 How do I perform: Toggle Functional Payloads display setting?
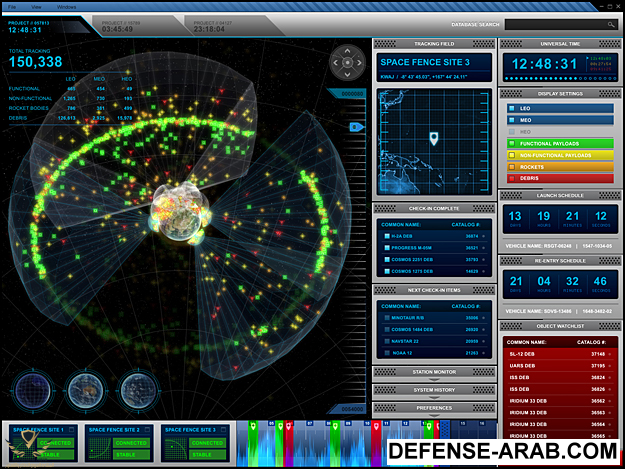[x=512, y=143]
